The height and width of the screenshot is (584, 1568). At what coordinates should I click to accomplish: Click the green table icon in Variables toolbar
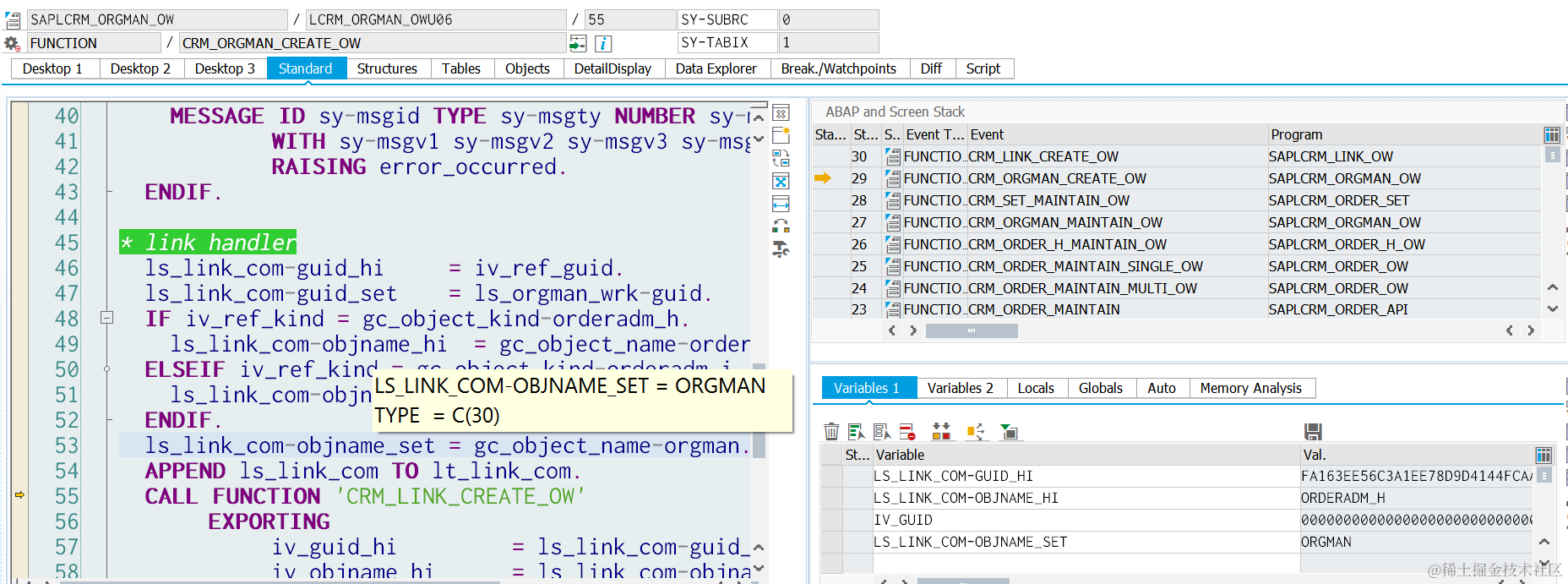coord(1009,432)
